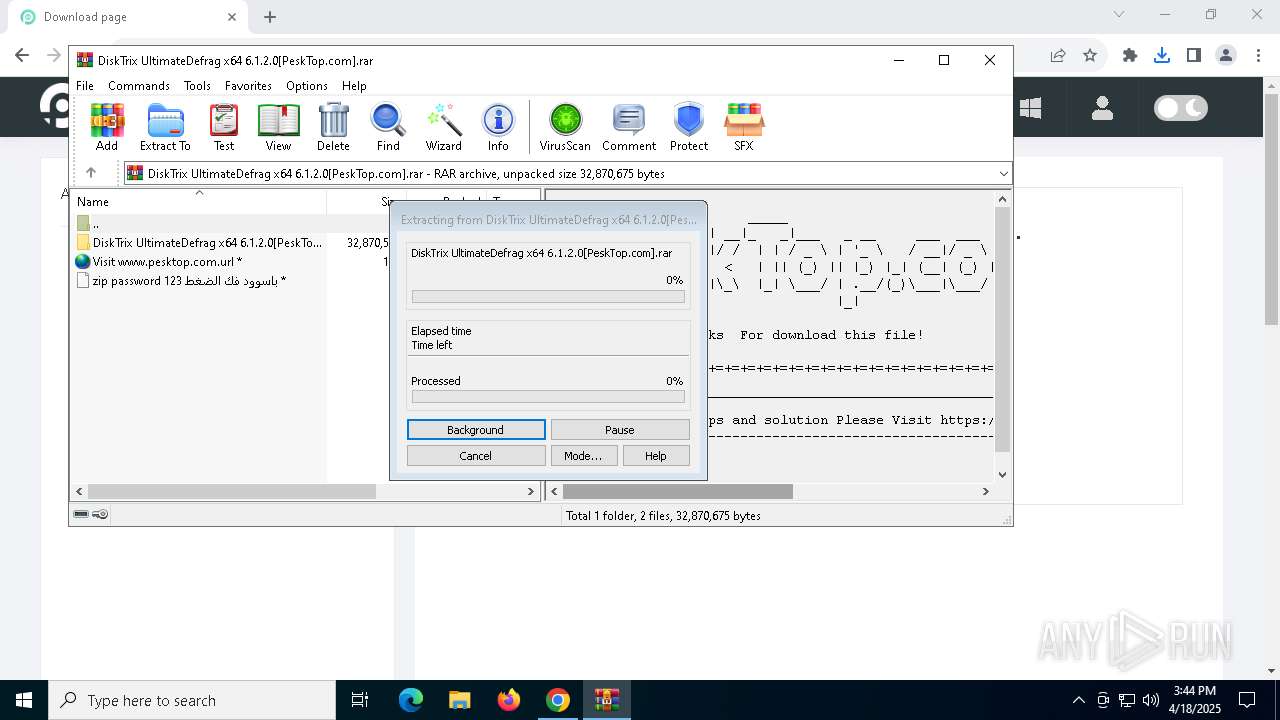Open Chrome side panel icon

pos(1194,56)
